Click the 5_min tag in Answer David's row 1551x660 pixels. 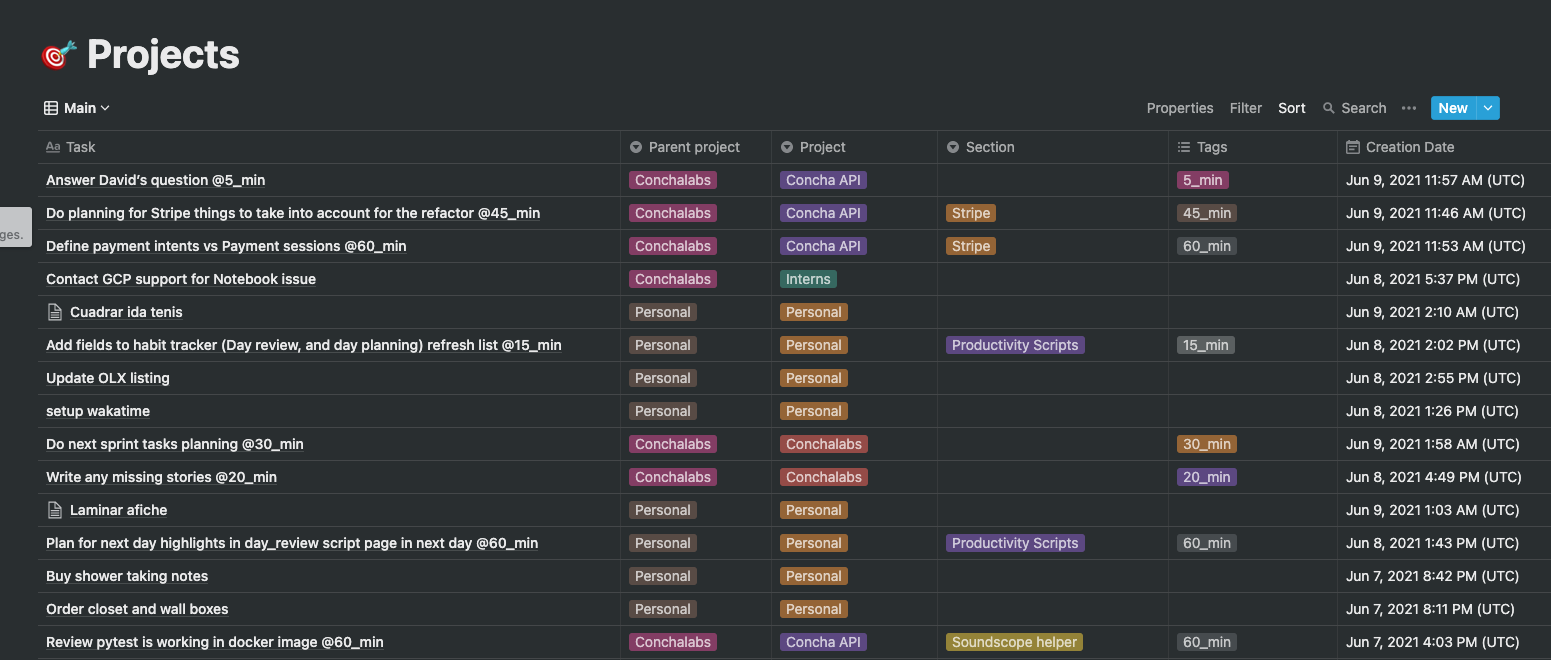(1203, 180)
